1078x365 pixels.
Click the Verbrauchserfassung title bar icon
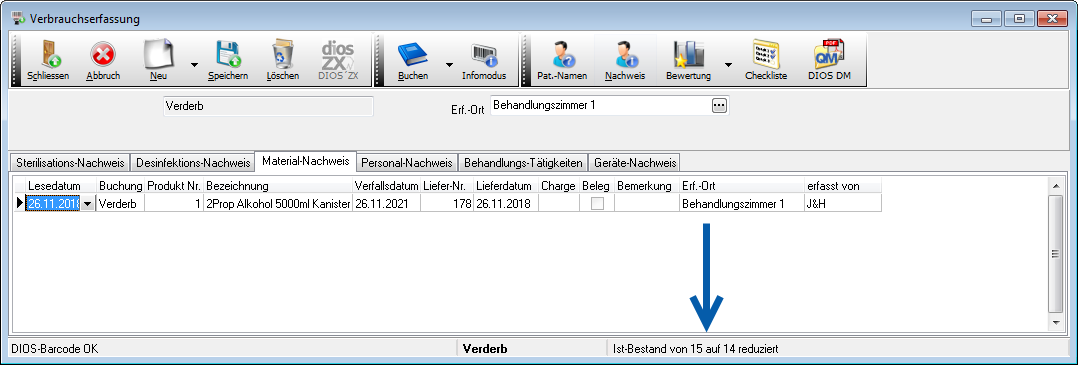pos(19,19)
